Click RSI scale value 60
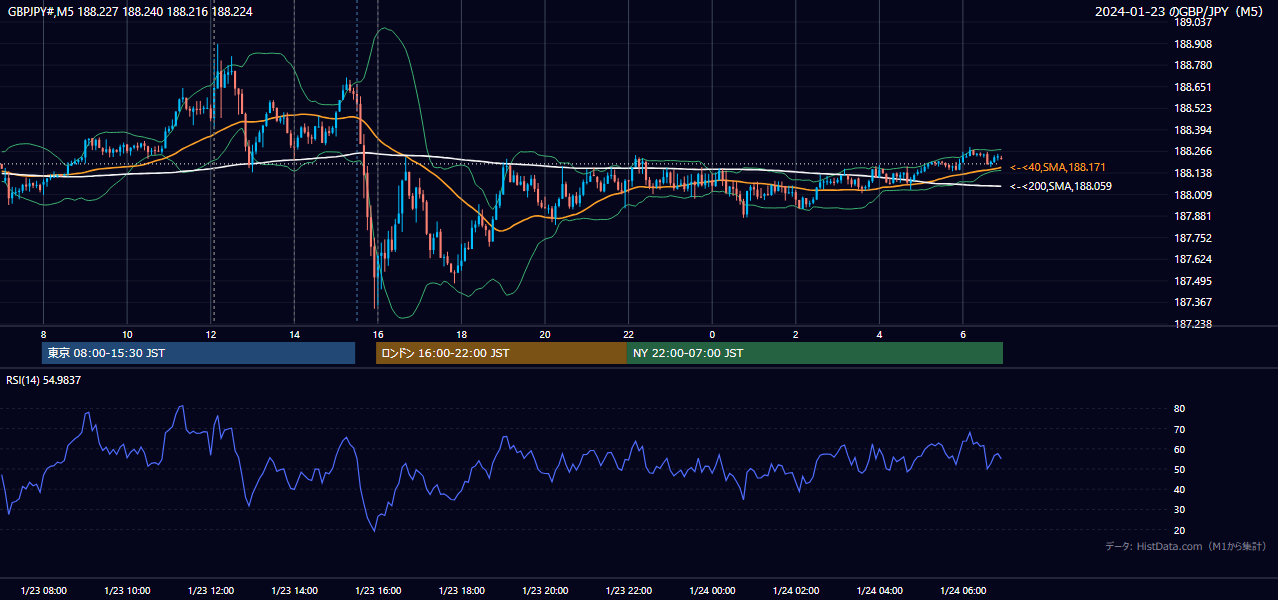The image size is (1278, 600). point(1180,449)
